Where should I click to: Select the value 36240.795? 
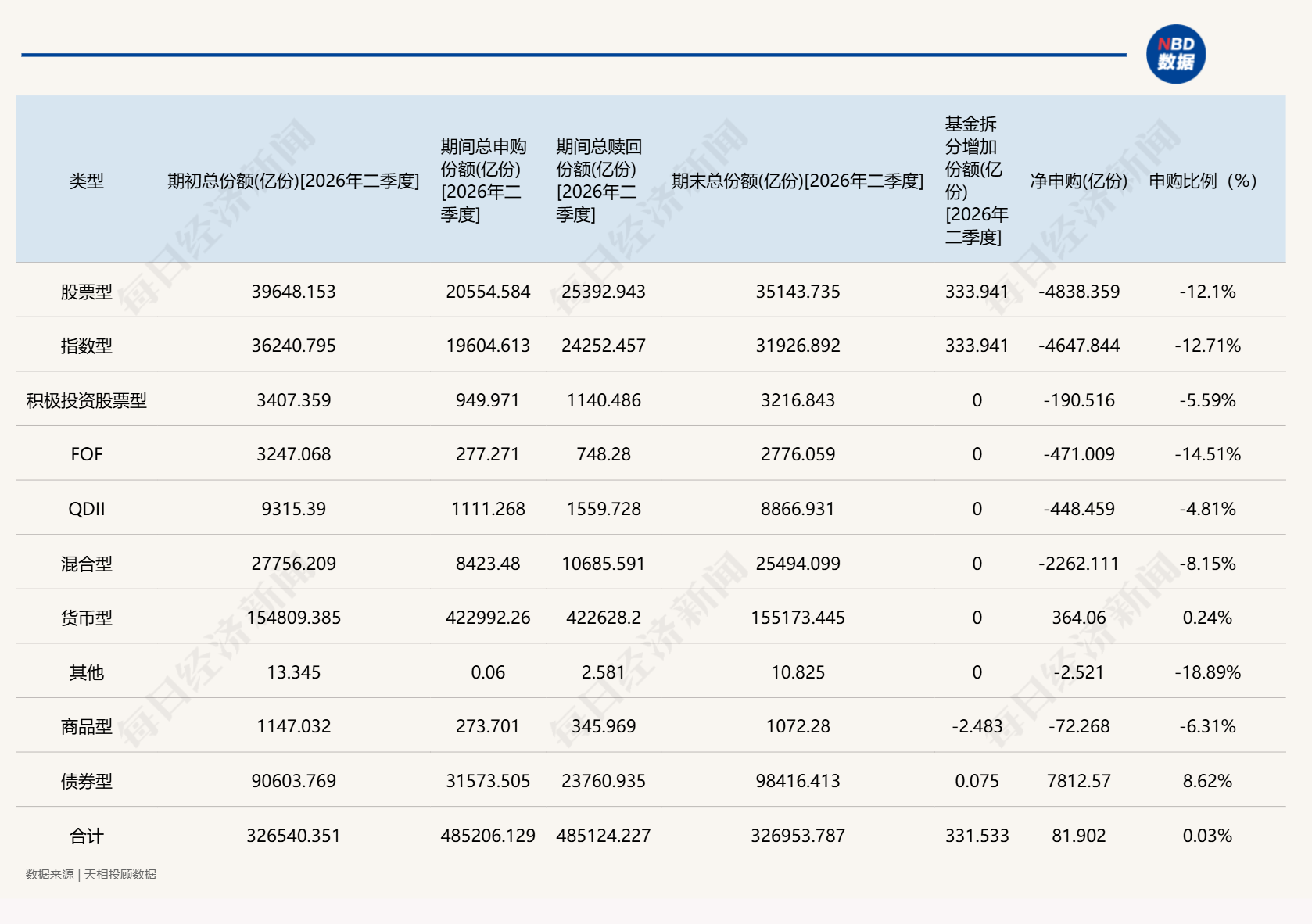pyautogui.click(x=294, y=346)
